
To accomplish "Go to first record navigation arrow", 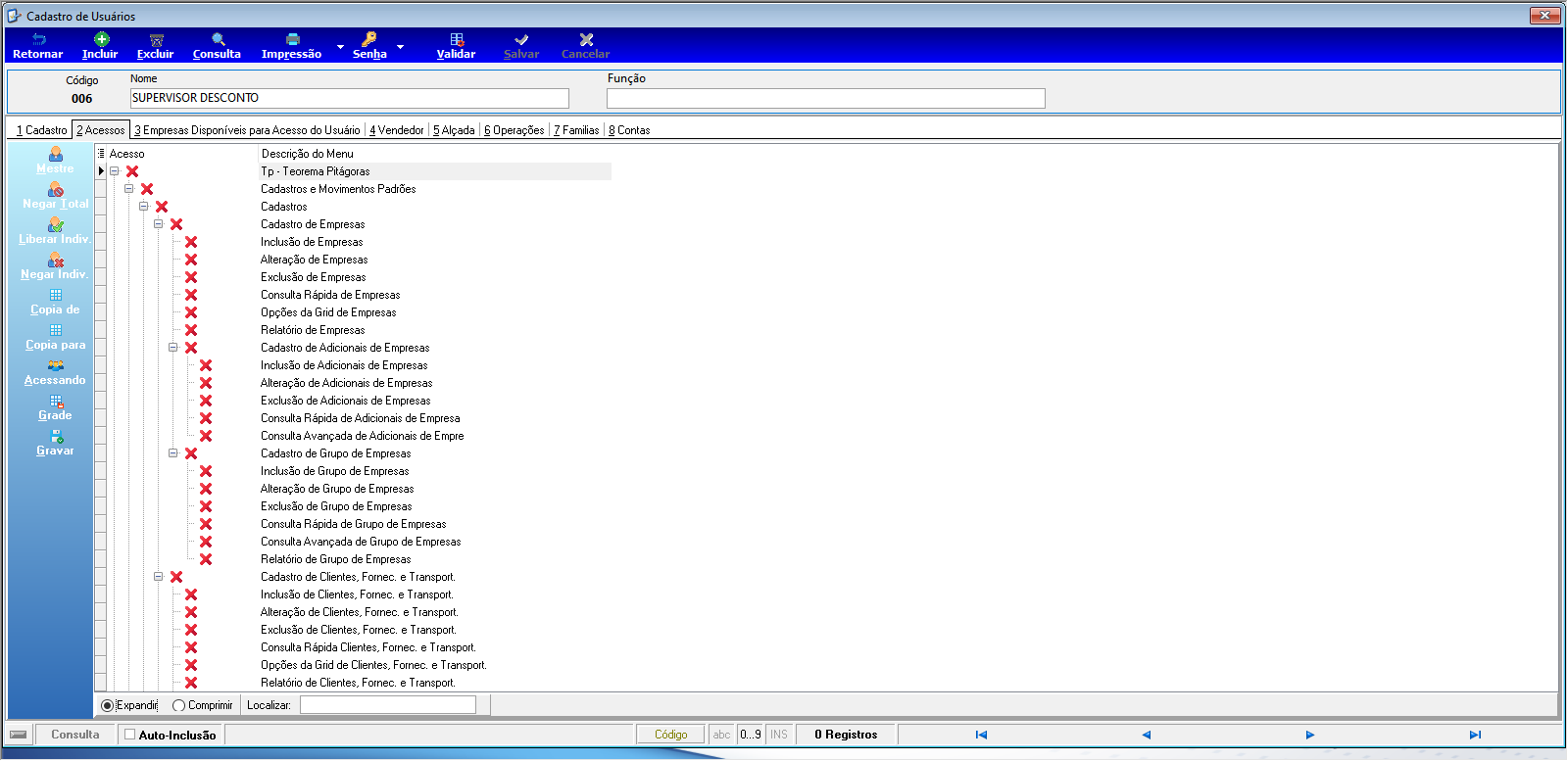I will pyautogui.click(x=981, y=735).
